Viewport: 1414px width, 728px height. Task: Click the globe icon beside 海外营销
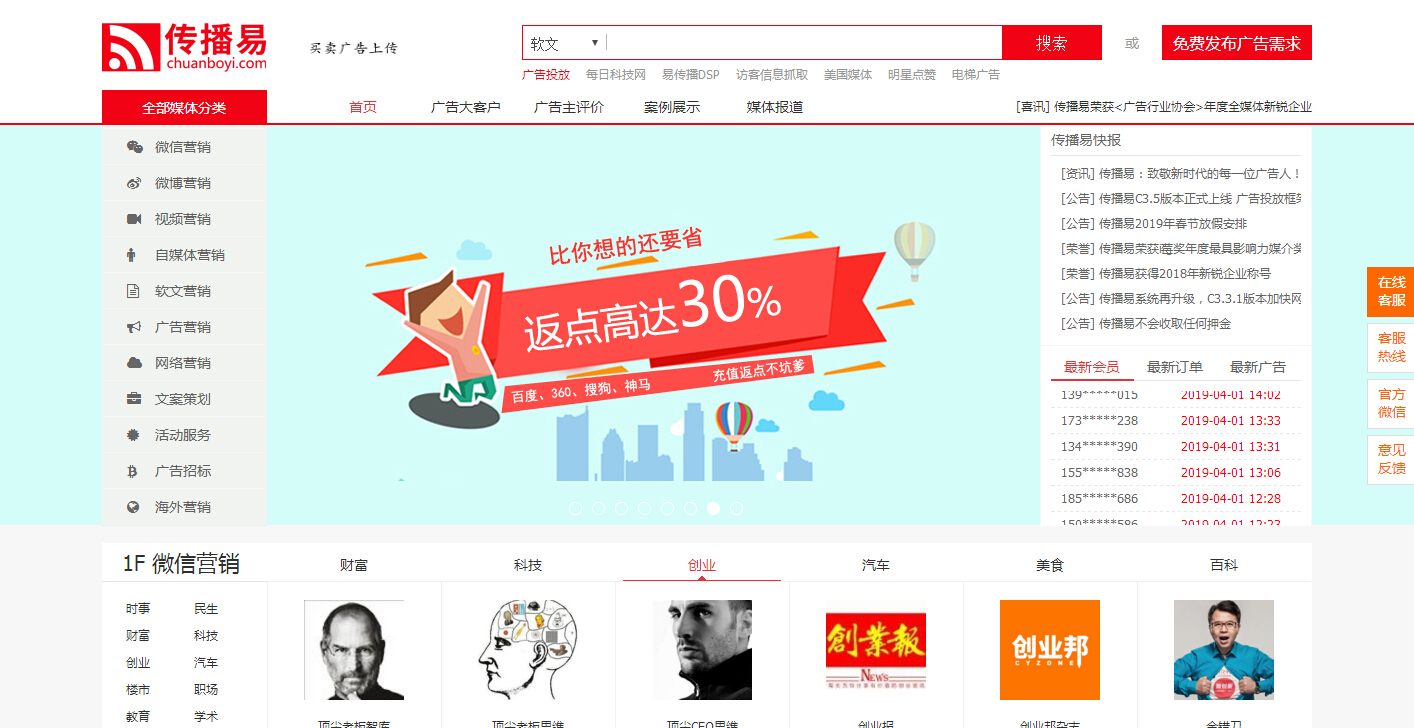click(133, 507)
